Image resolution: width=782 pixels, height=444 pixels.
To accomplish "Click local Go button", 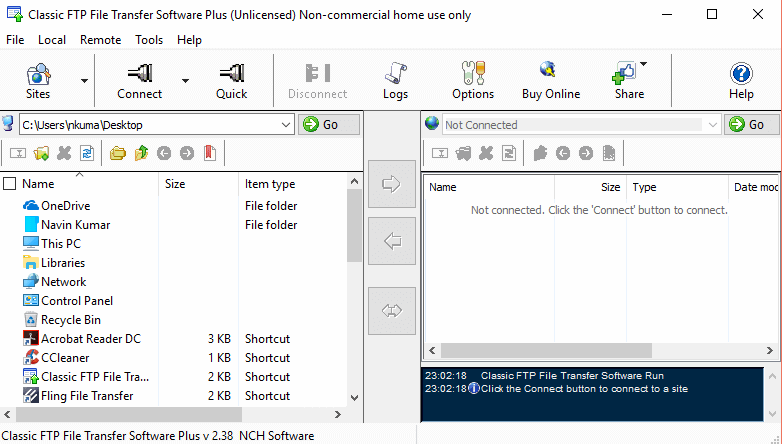I will coord(329,125).
